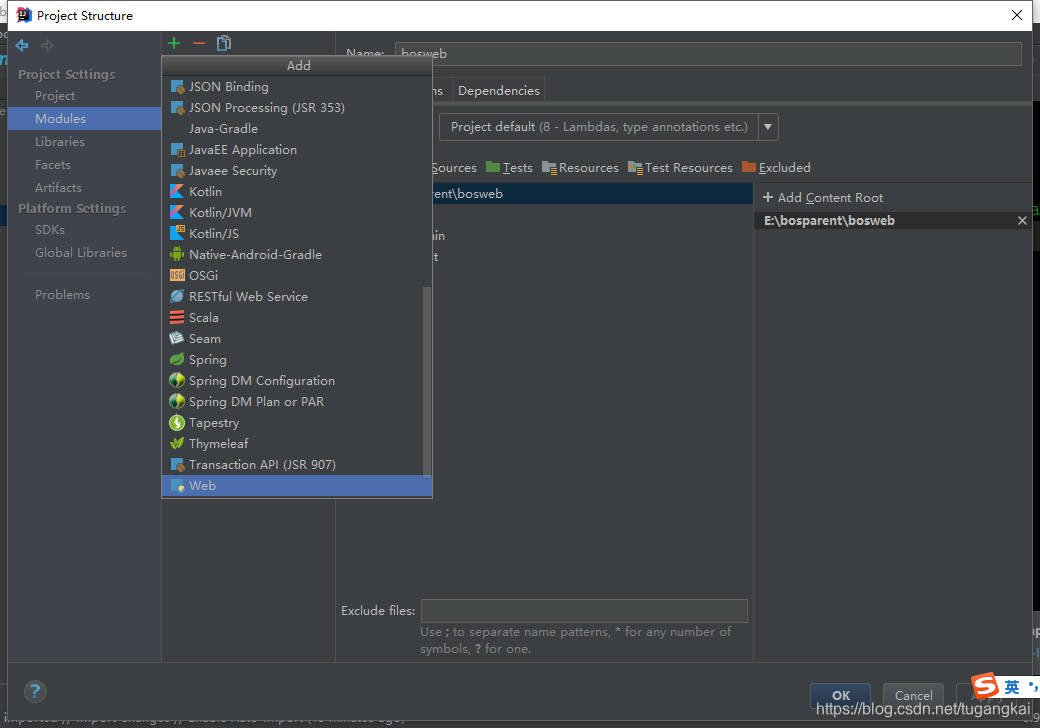Mark as Resources folder
The width and height of the screenshot is (1040, 728).
[x=580, y=168]
